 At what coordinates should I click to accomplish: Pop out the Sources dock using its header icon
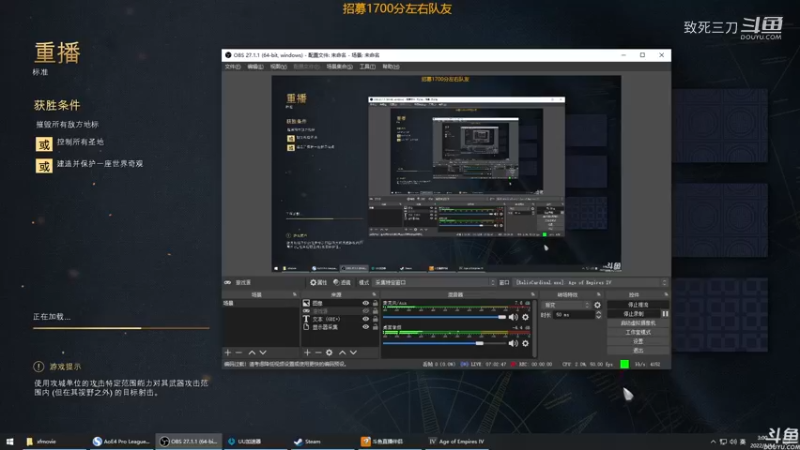374,294
